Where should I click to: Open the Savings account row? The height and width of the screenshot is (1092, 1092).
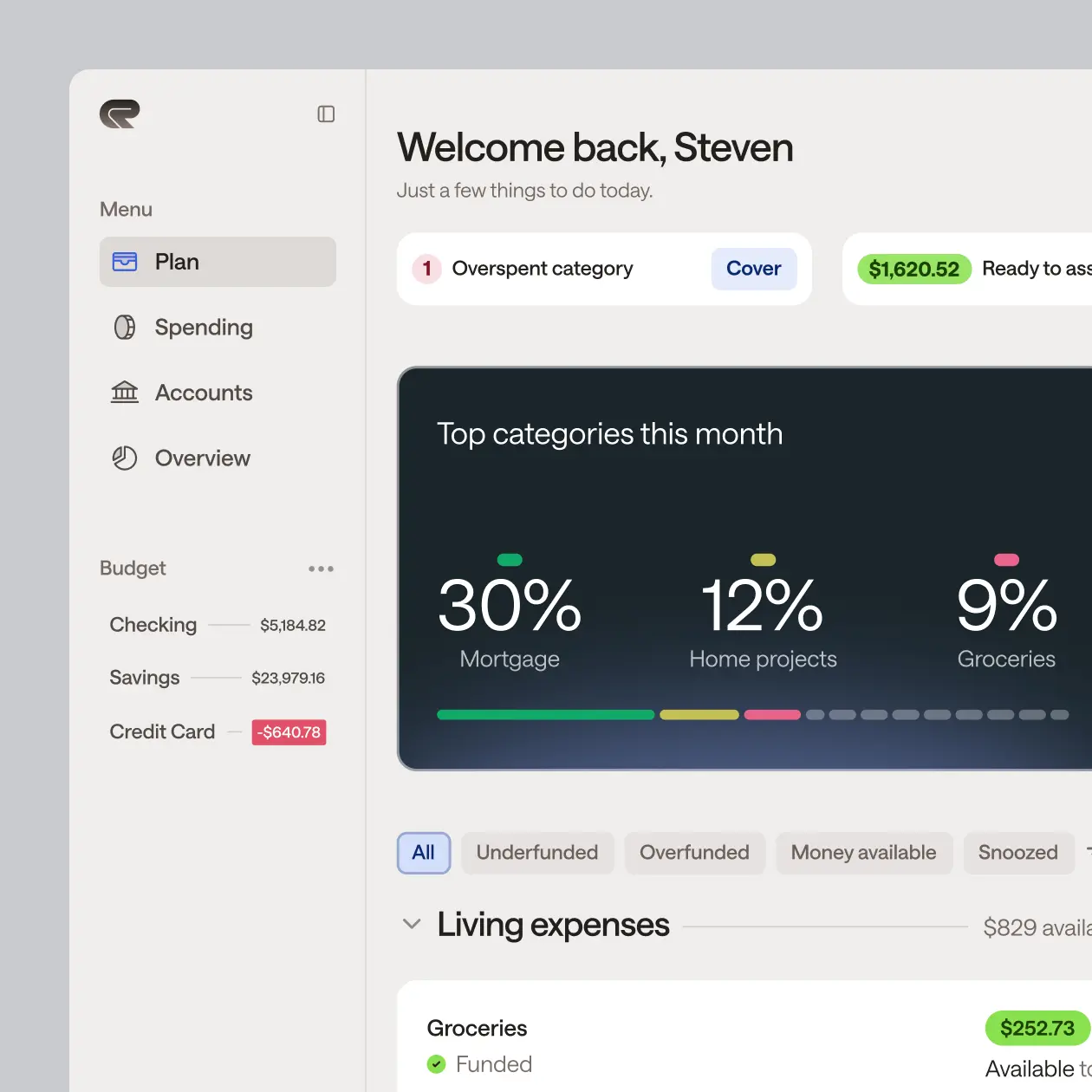tap(218, 678)
